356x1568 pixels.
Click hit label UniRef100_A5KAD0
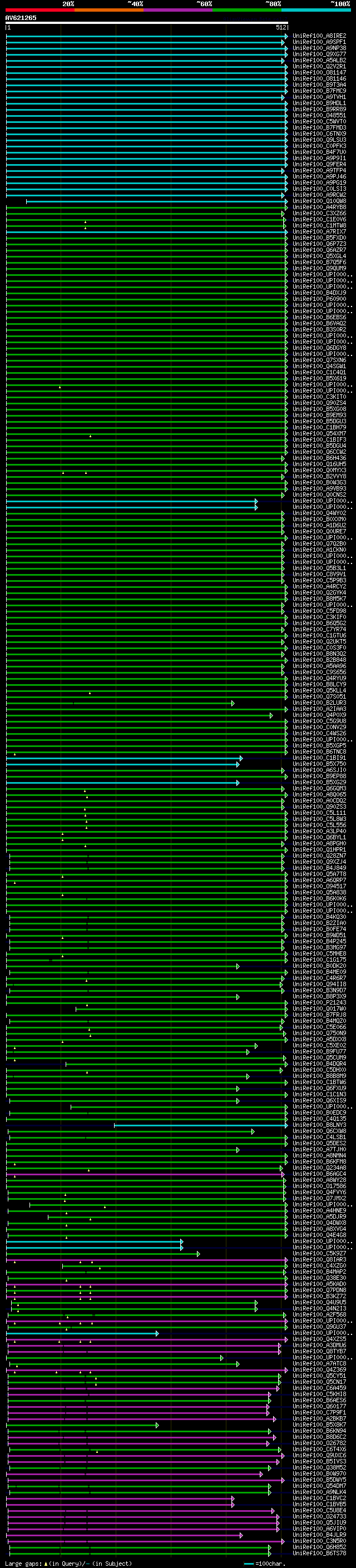(x=319, y=1284)
